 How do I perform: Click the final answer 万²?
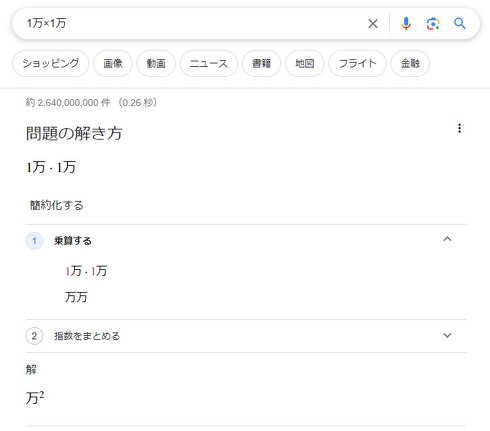click(35, 397)
